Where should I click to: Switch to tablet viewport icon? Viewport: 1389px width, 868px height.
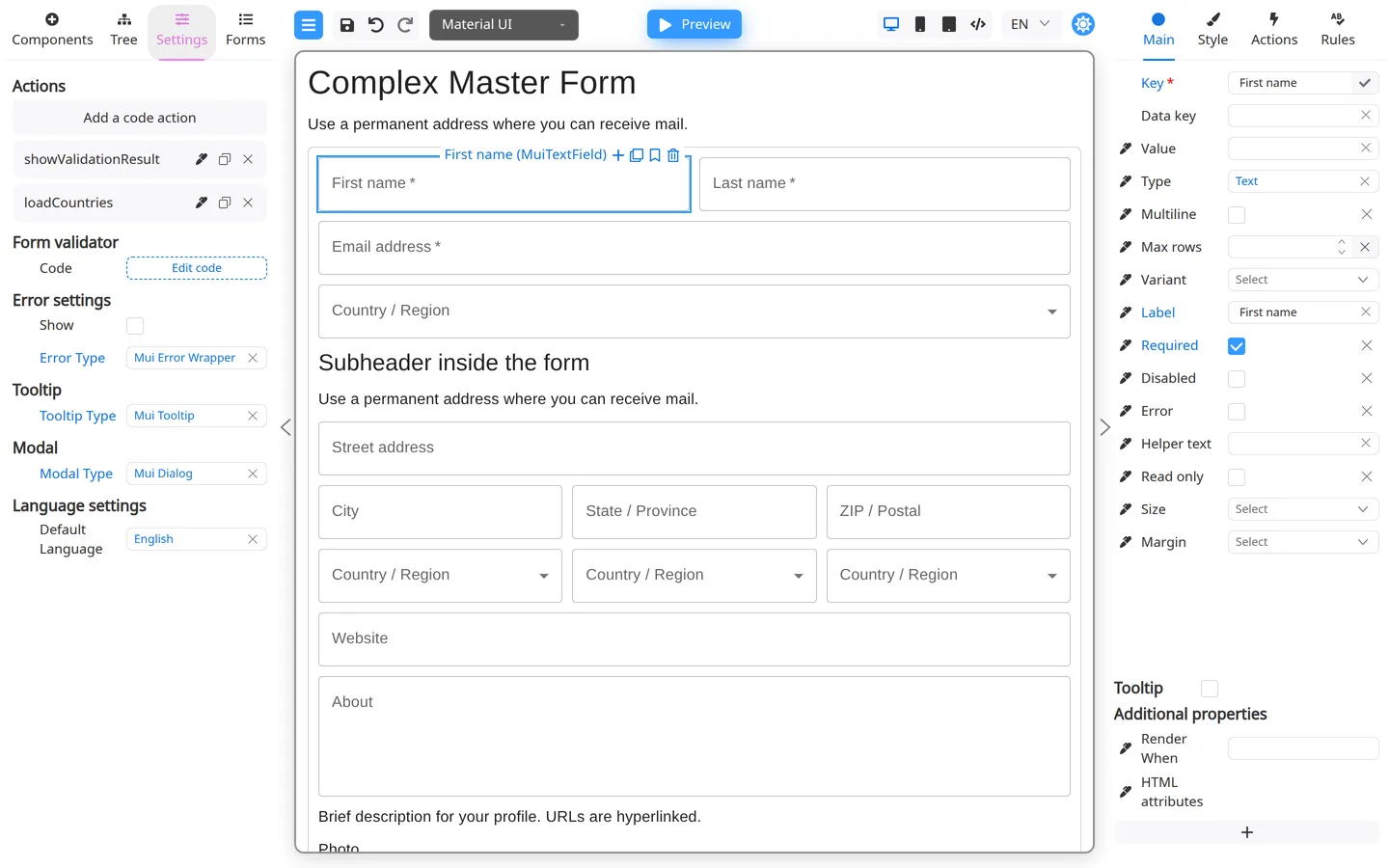tap(949, 24)
